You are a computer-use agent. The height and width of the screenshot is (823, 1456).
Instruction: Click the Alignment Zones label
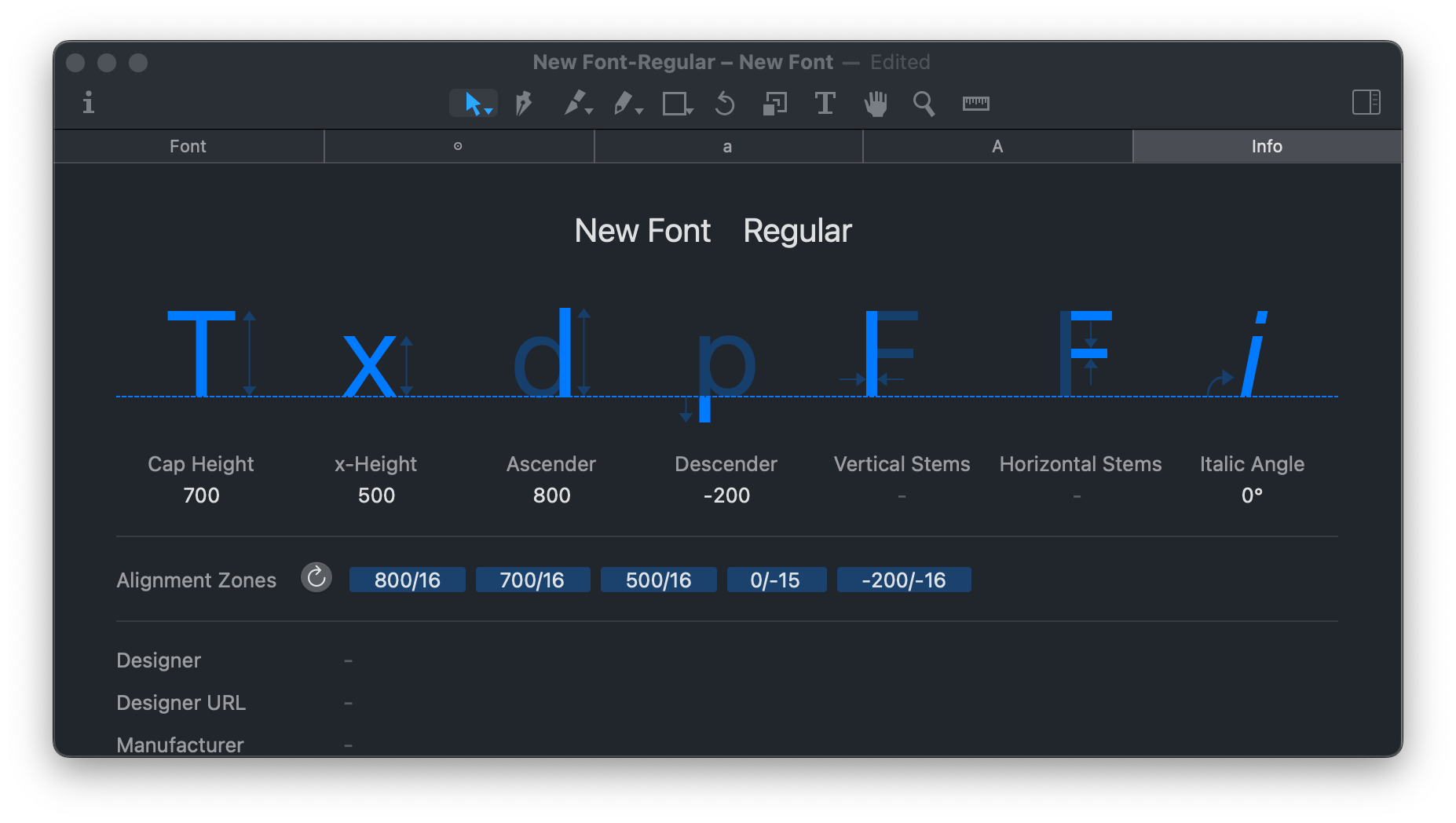pyautogui.click(x=196, y=580)
